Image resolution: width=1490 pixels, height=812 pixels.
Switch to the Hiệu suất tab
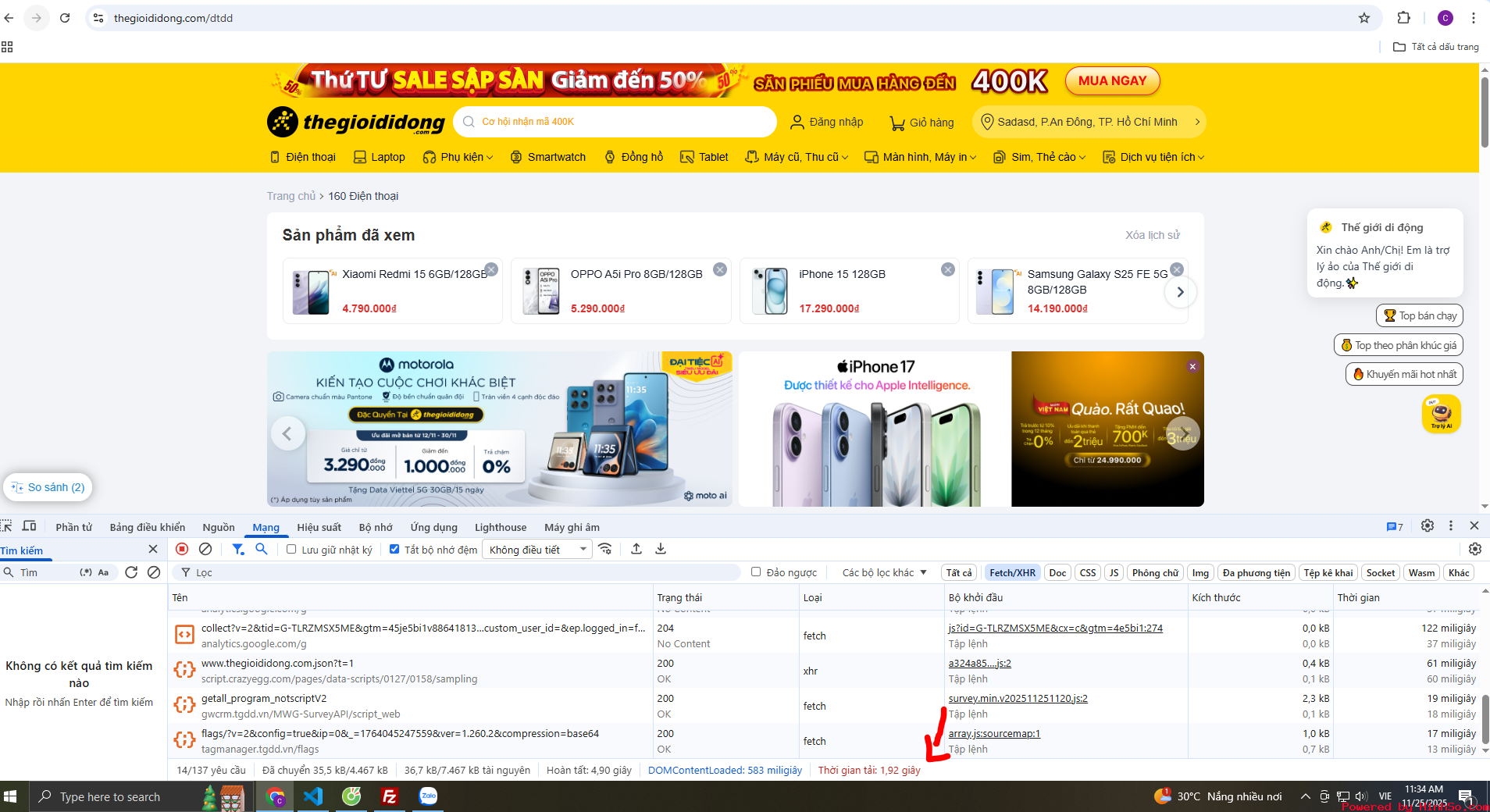(319, 527)
